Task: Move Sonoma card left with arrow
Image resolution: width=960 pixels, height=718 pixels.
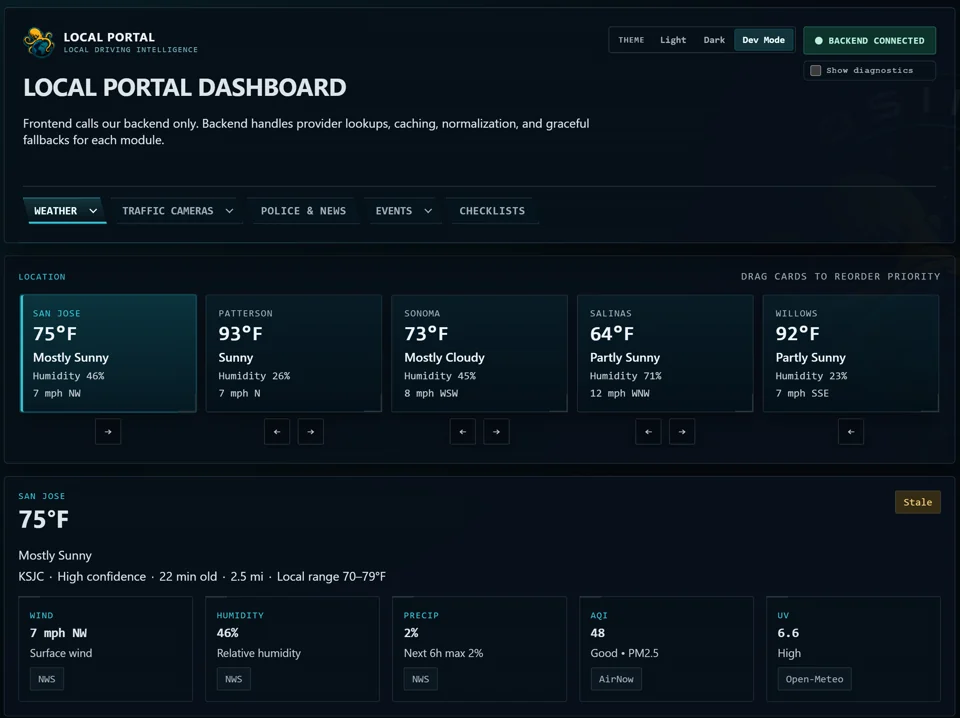Action: pyautogui.click(x=462, y=432)
